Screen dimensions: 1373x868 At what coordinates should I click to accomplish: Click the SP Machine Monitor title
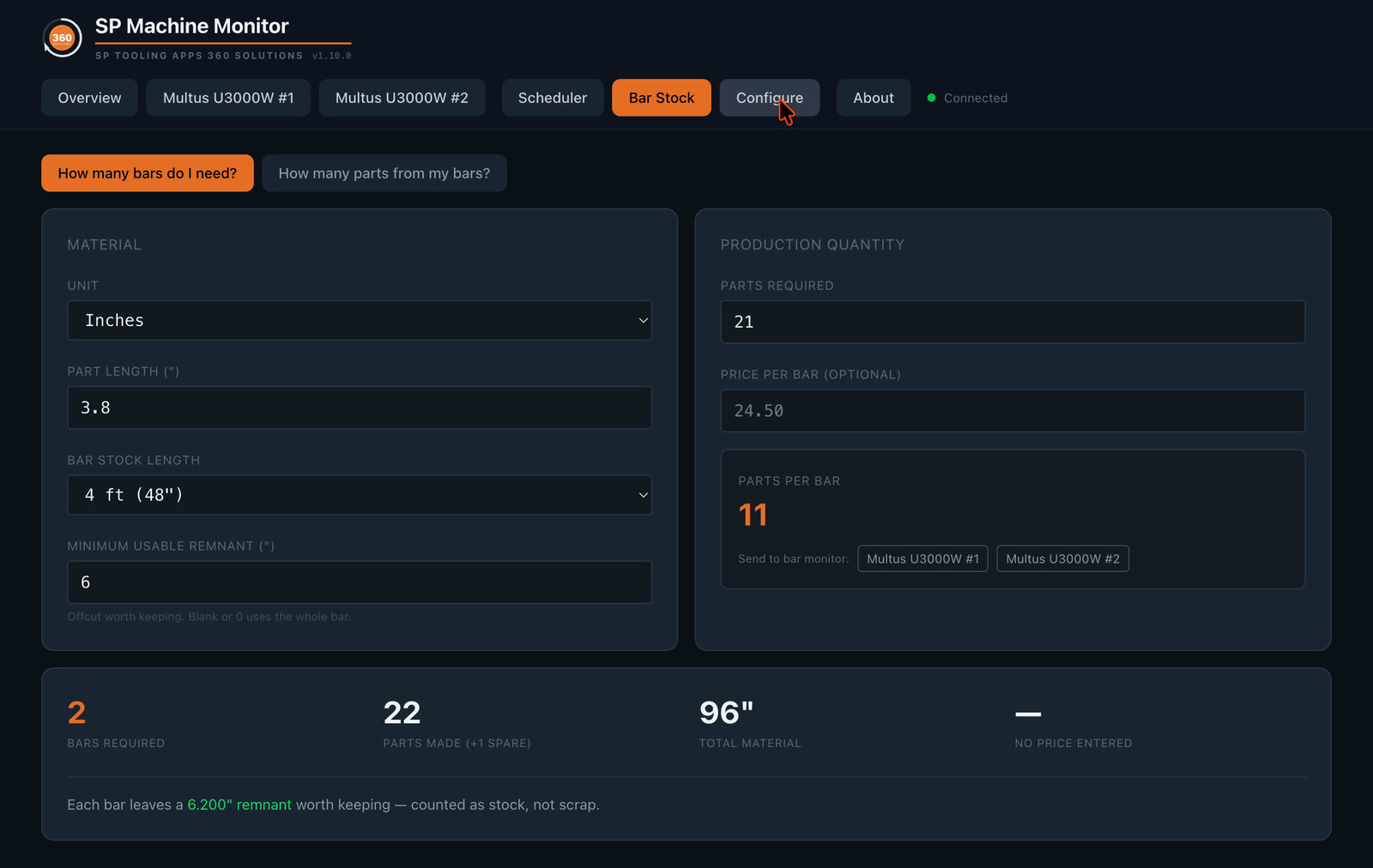[x=191, y=27]
